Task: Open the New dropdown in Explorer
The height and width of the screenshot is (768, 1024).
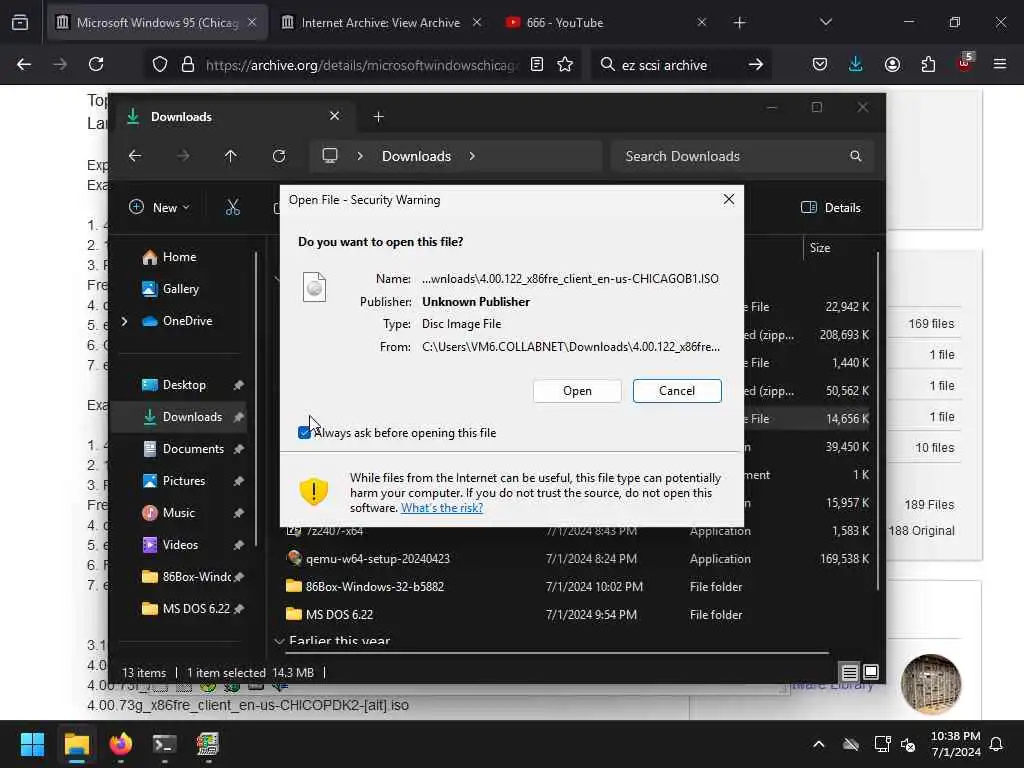Action: point(159,208)
